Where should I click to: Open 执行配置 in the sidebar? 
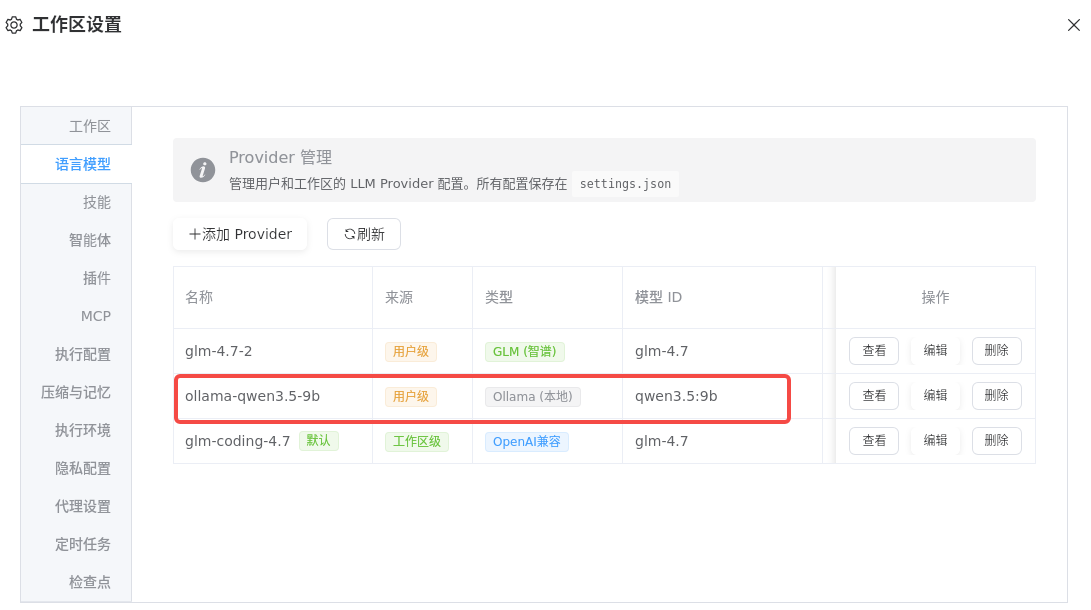pos(82,354)
